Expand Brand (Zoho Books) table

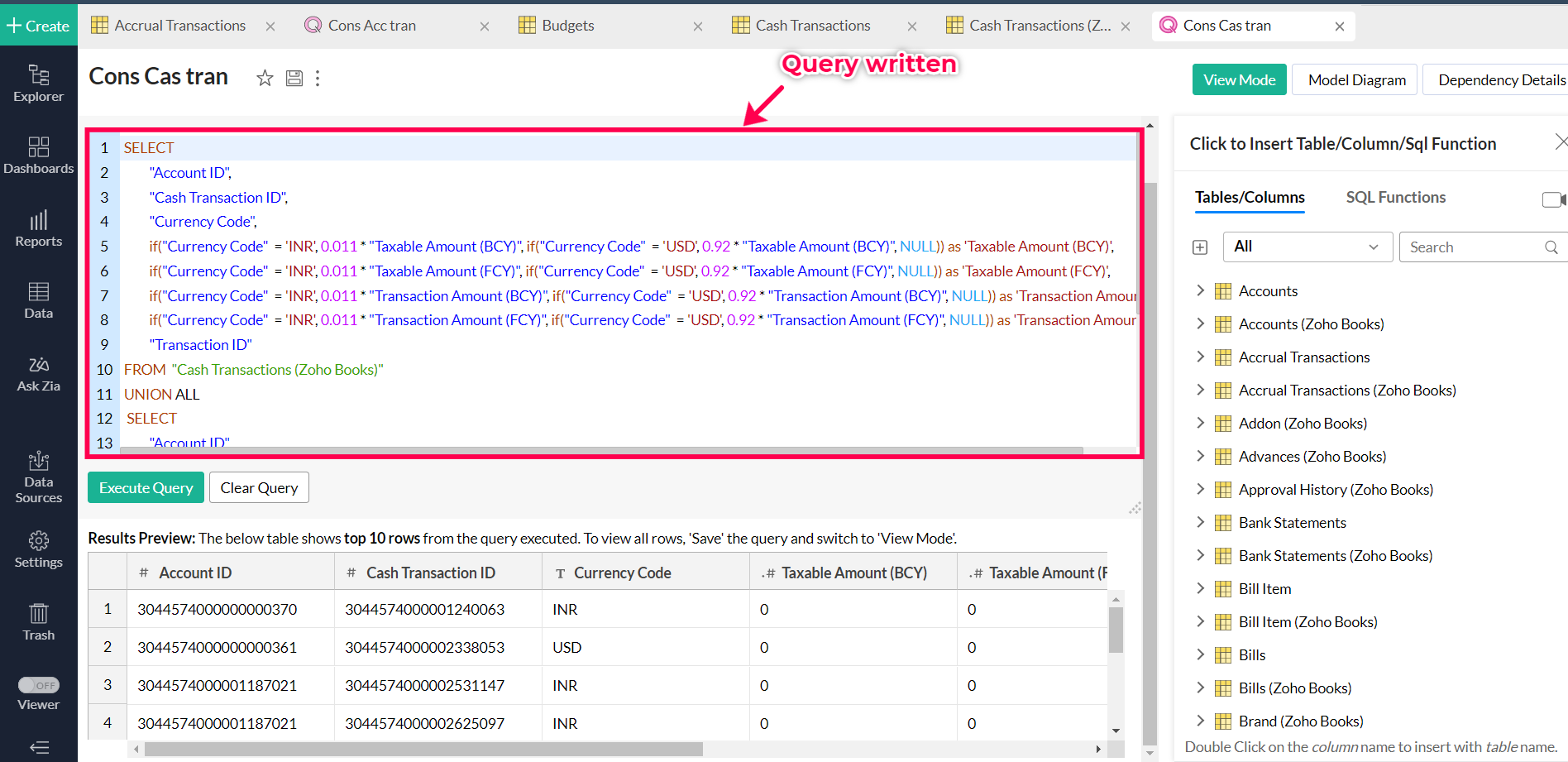[x=1200, y=721]
